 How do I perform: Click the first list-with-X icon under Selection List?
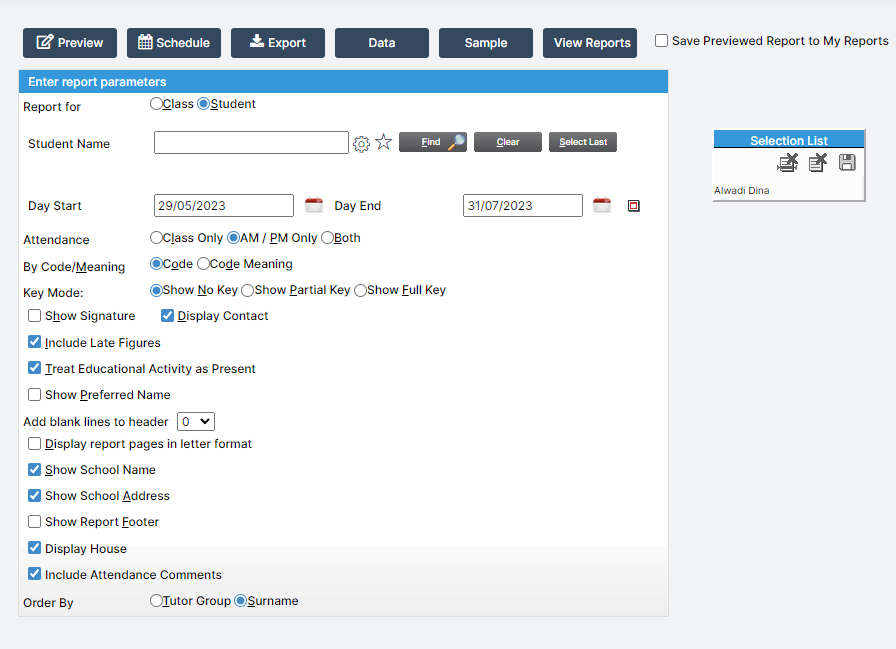787,163
